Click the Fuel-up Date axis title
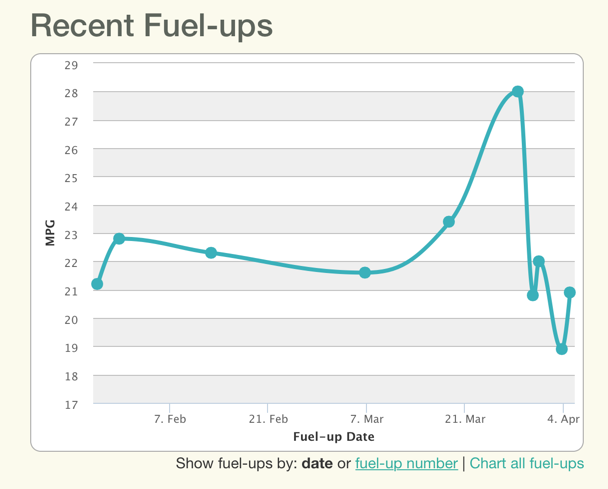Image resolution: width=608 pixels, height=489 pixels. click(x=334, y=437)
